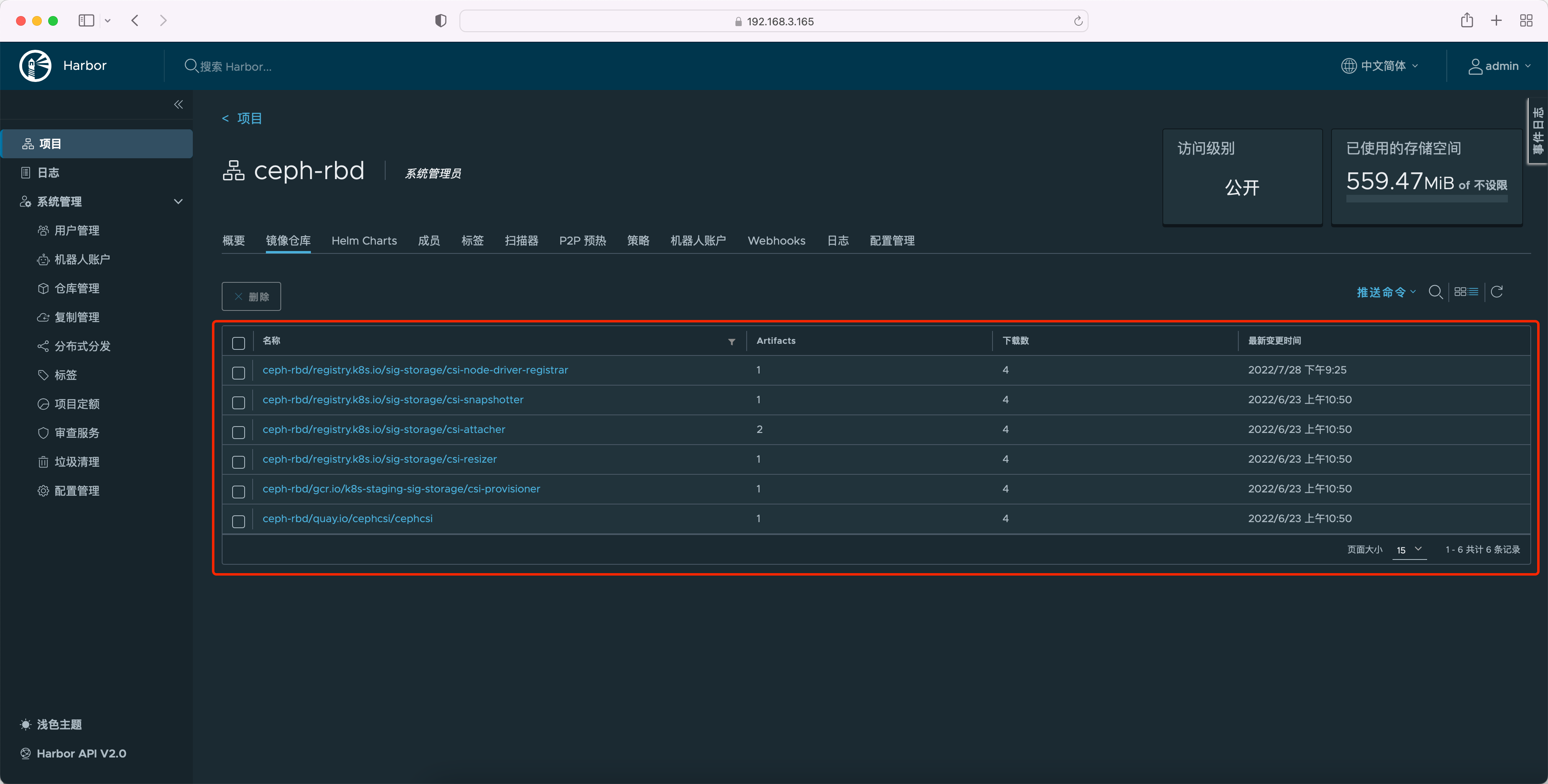Image resolution: width=1548 pixels, height=784 pixels.
Task: Click the Harbor lighthouse logo
Action: pyautogui.click(x=35, y=65)
